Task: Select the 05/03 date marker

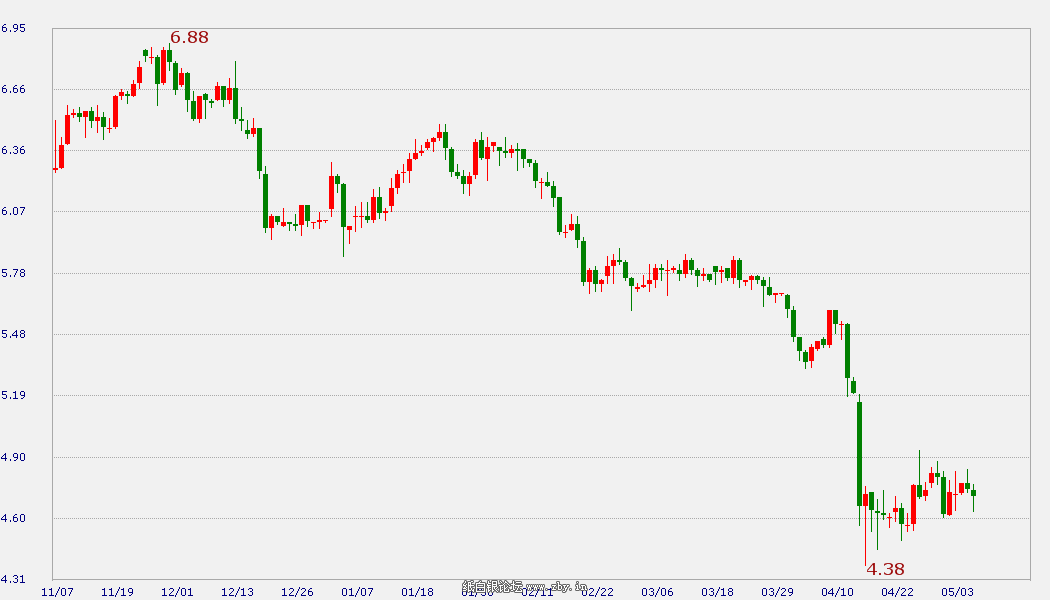Action: click(x=957, y=591)
